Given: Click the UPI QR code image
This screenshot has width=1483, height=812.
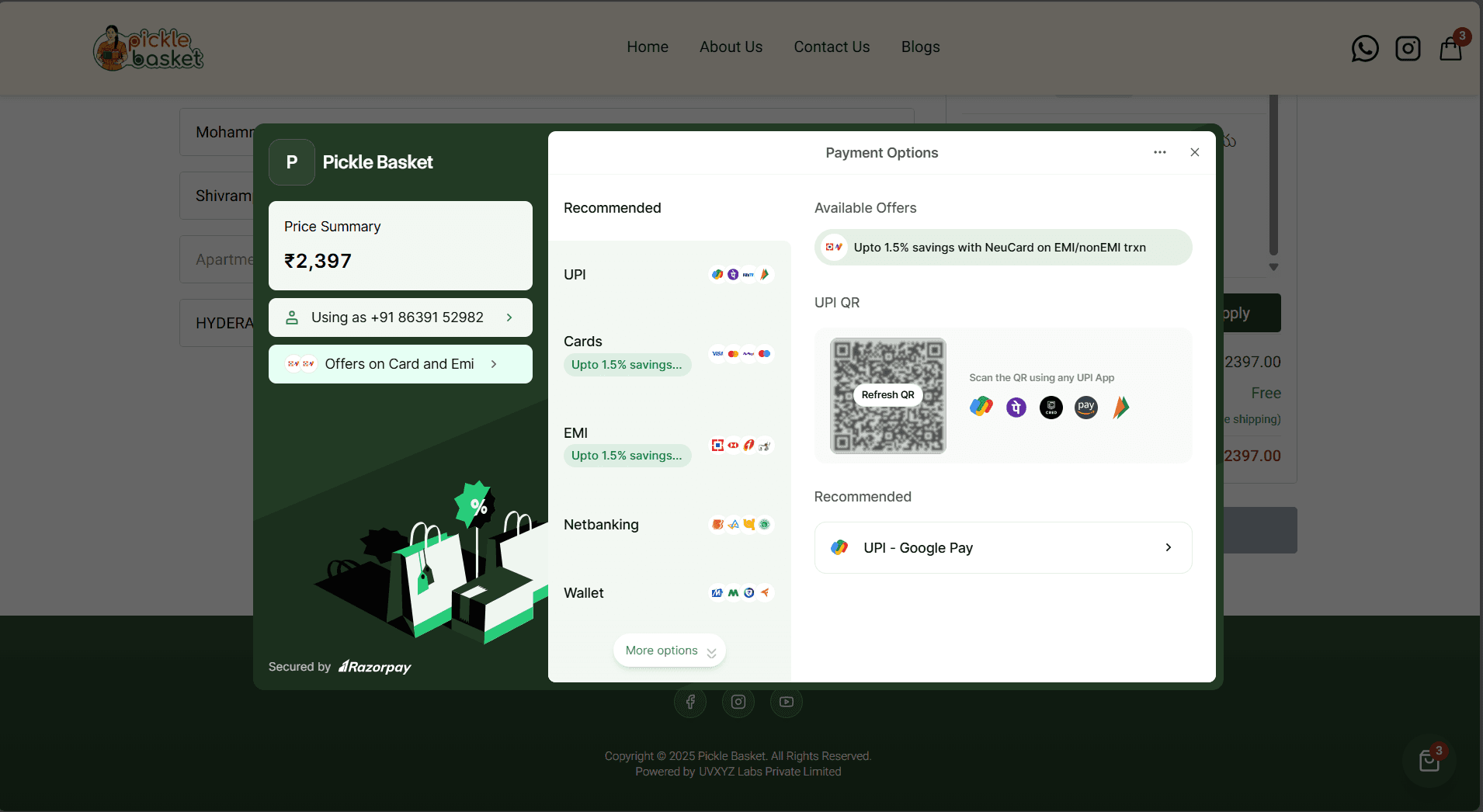Looking at the screenshot, I should click(887, 395).
